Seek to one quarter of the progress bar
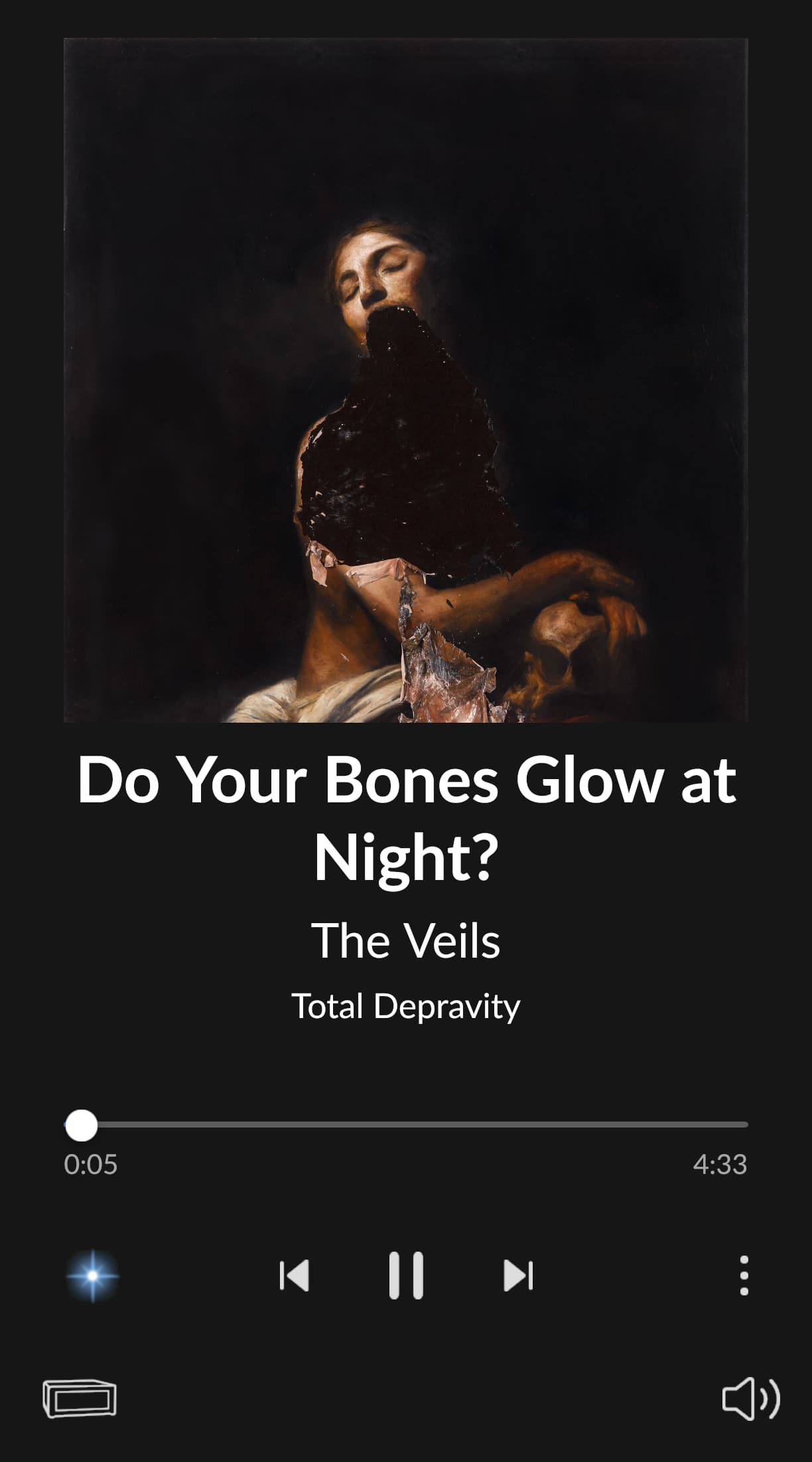This screenshot has height=1462, width=812. 235,1125
